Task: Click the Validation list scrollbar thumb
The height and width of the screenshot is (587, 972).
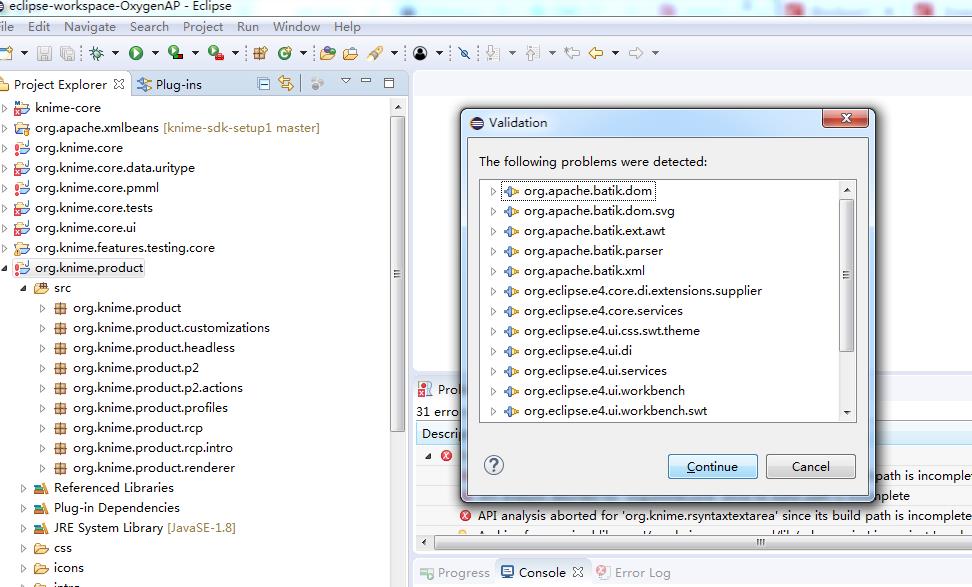Action: [846, 275]
